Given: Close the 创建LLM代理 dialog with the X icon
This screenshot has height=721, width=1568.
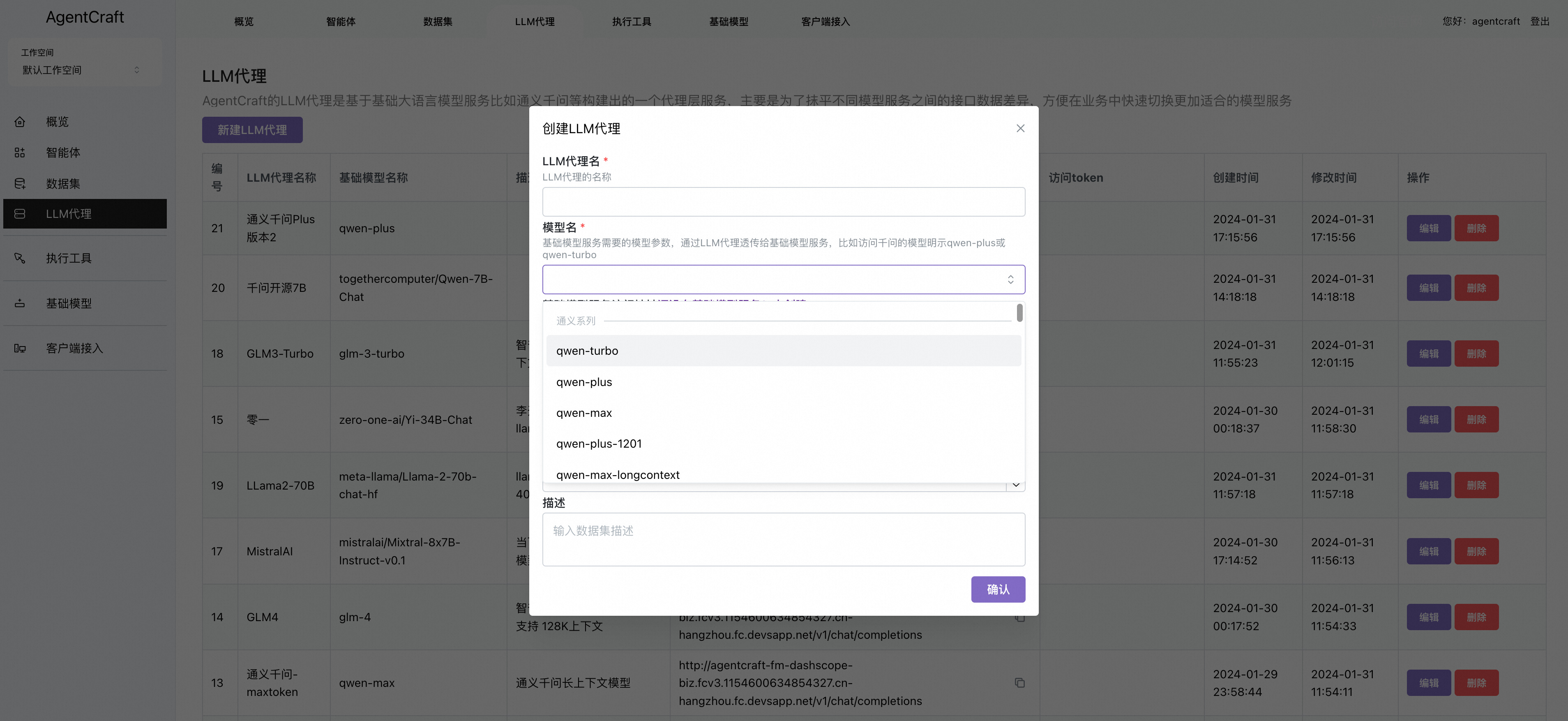Looking at the screenshot, I should click(1020, 128).
